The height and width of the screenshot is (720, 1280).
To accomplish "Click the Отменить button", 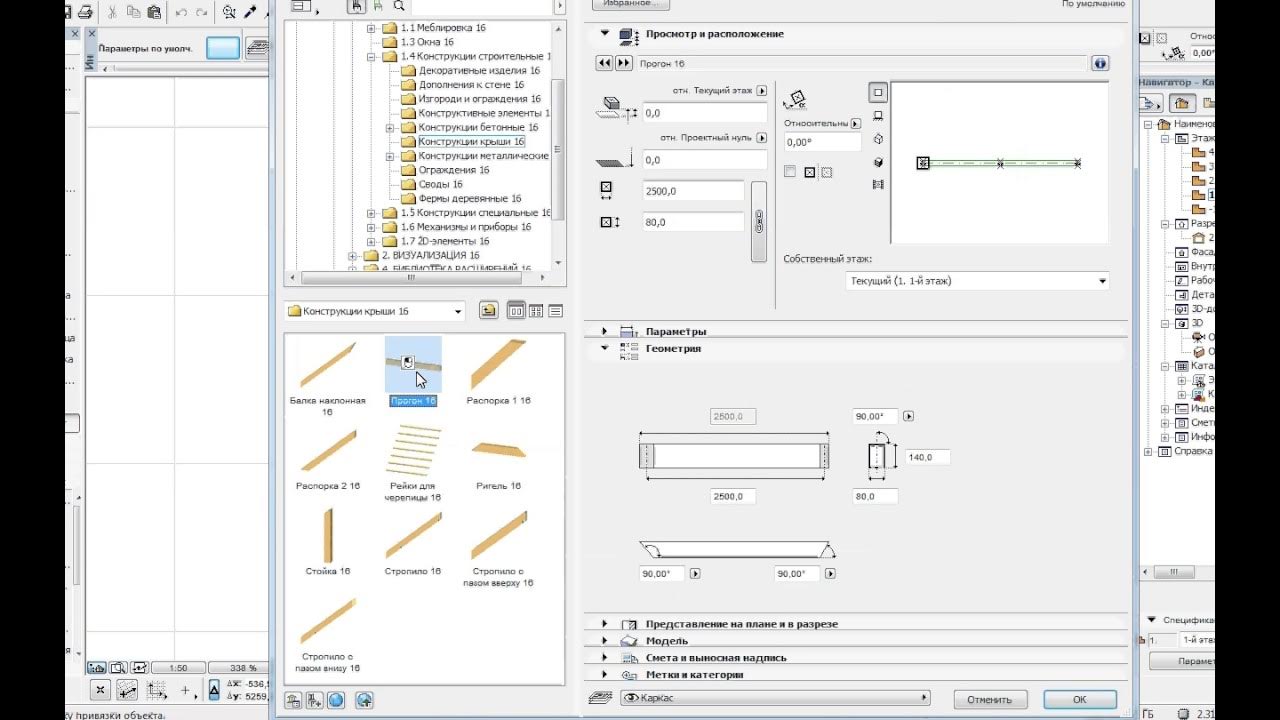I will [990, 700].
